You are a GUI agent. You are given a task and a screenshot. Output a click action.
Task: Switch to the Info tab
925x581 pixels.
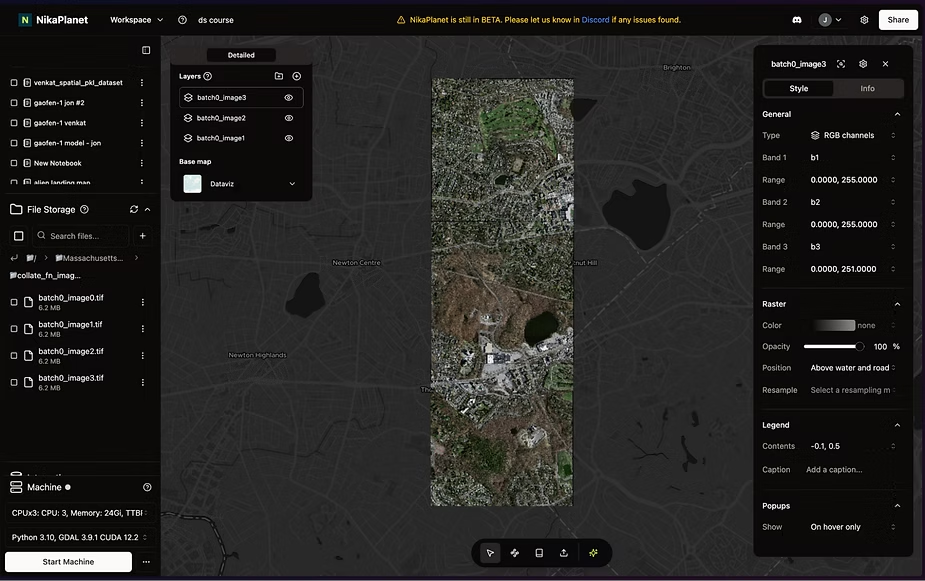867,88
